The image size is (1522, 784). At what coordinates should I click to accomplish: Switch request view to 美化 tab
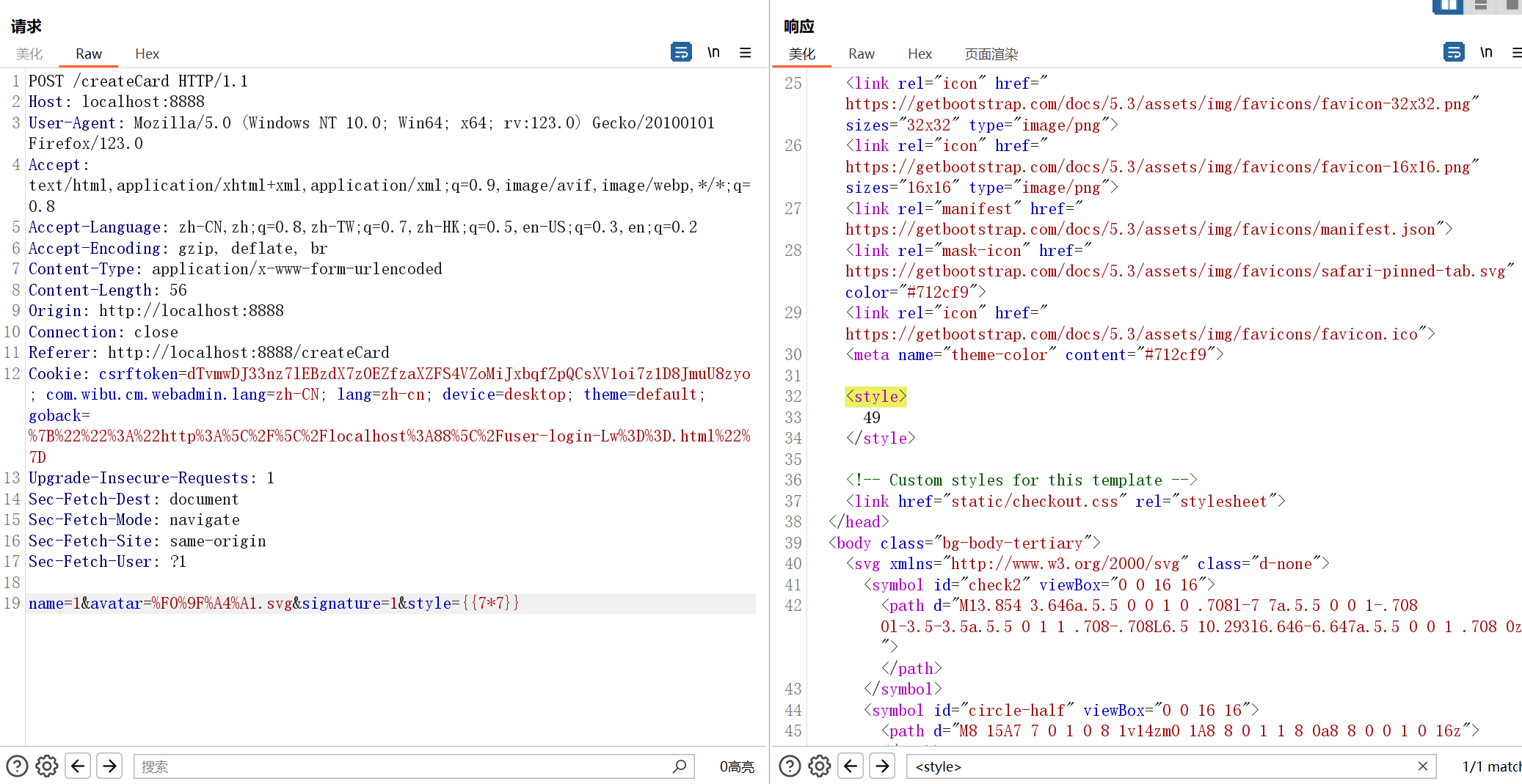pos(29,54)
